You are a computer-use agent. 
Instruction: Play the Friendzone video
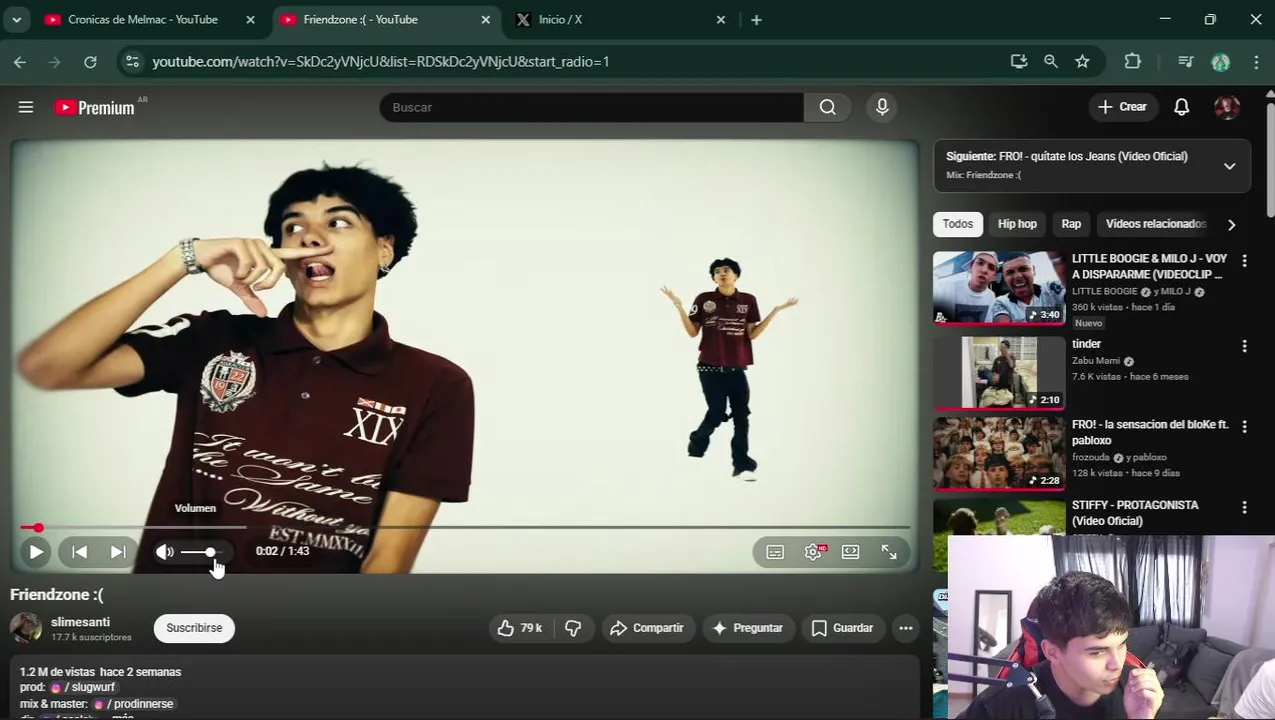pos(36,552)
